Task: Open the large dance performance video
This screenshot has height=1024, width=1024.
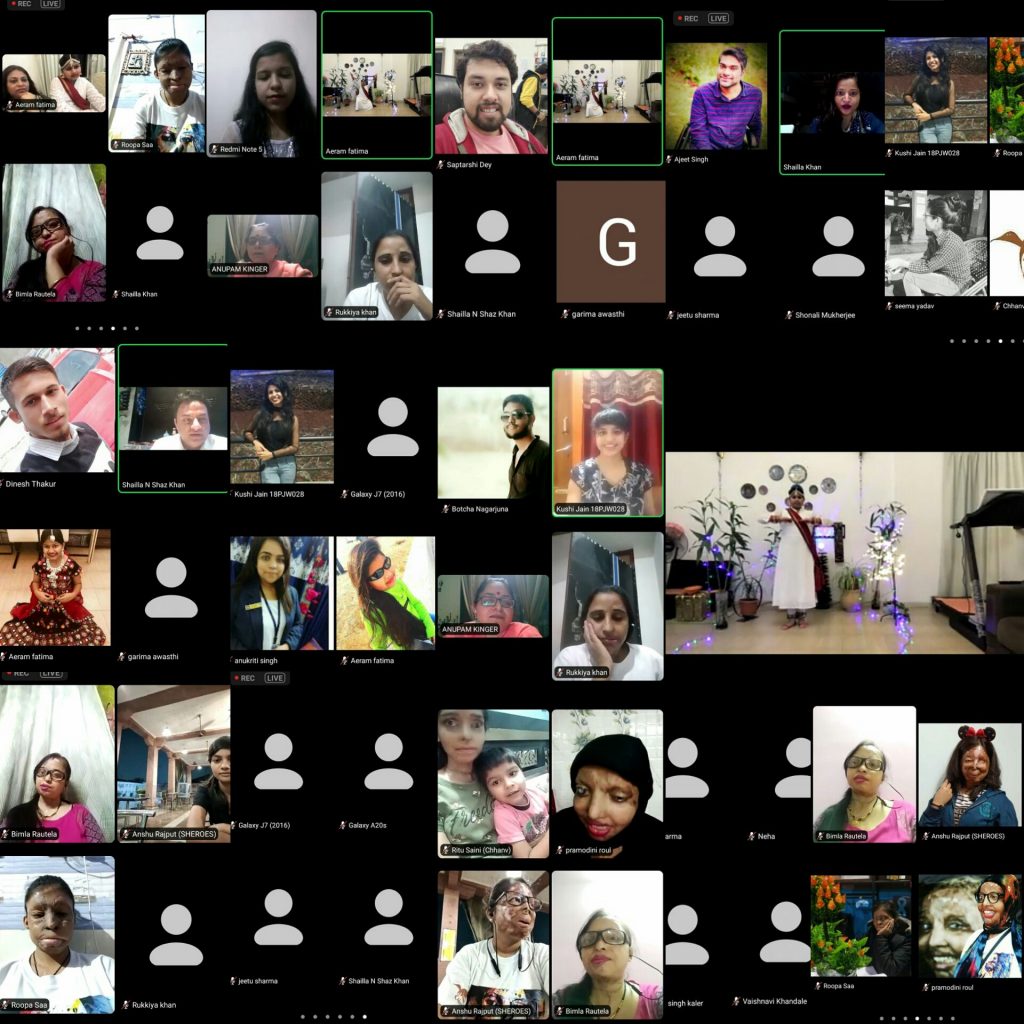Action: 844,552
